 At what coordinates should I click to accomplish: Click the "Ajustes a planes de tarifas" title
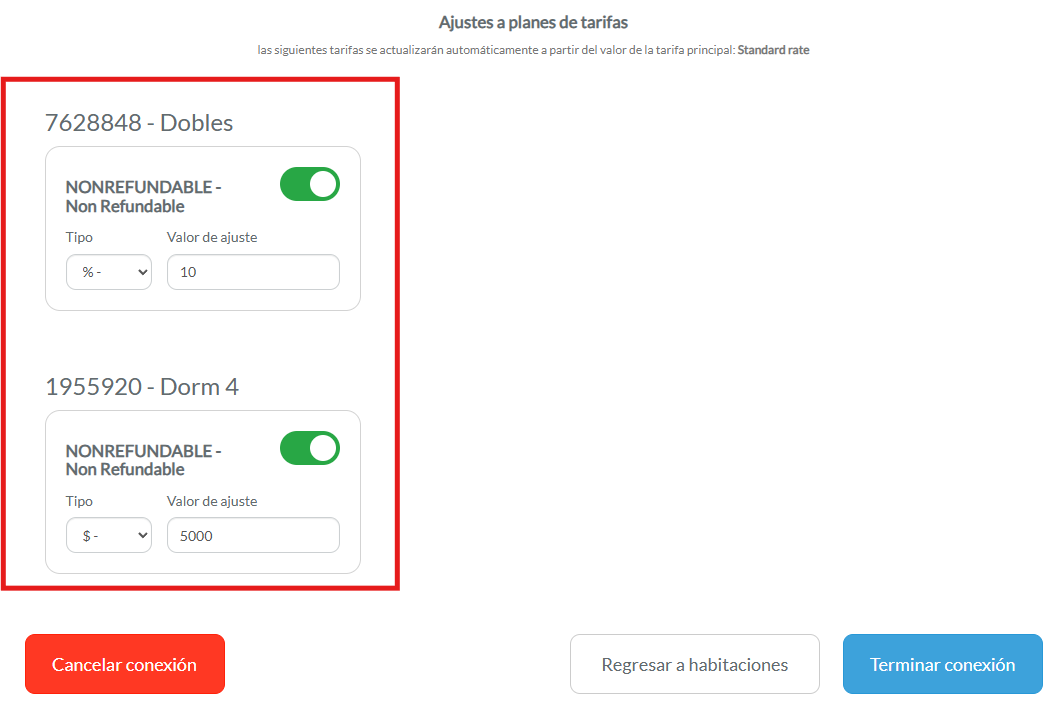click(533, 22)
